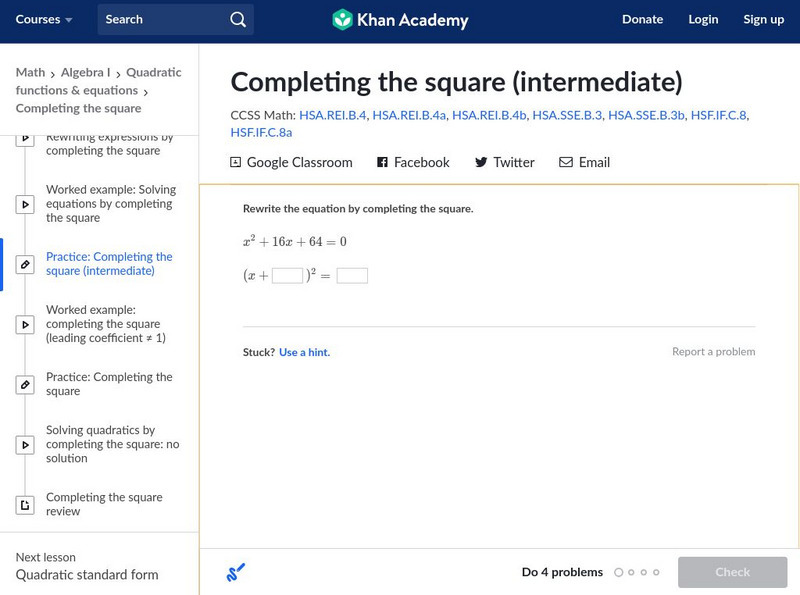Open Solving quadratics: no solution lesson
The image size is (800, 595).
[112, 444]
